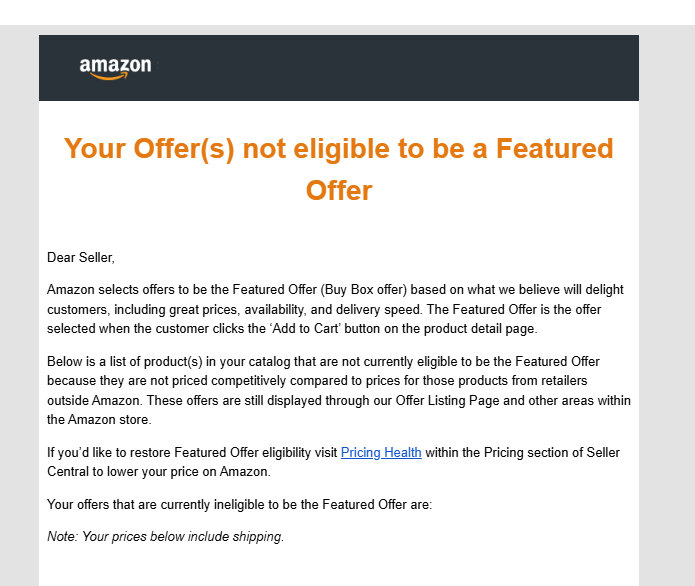Click the word 'Offer' on heading's second line
Screen dimensions: 695x586
click(338, 190)
